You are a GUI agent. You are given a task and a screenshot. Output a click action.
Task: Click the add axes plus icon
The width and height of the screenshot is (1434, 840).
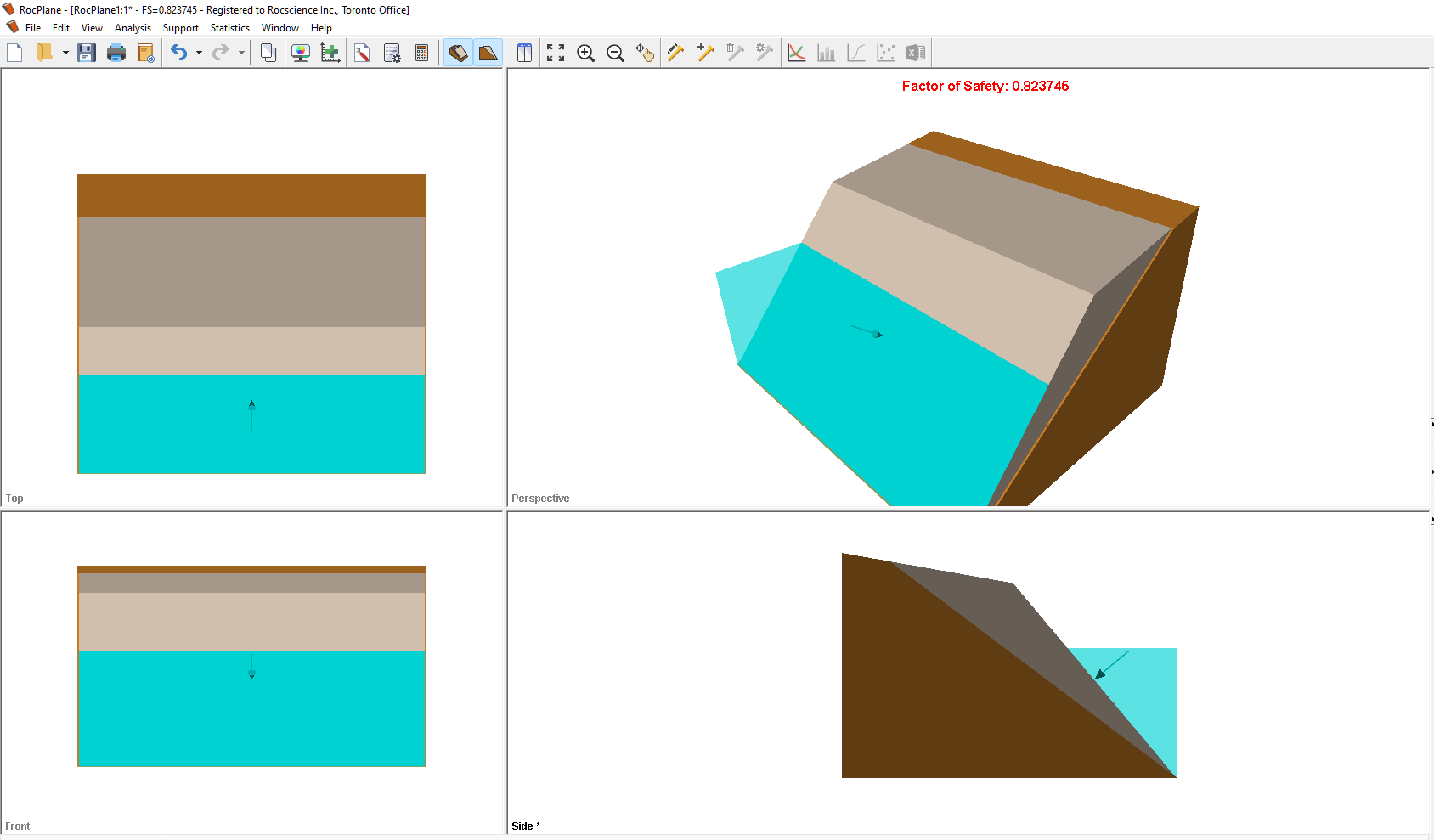[330, 53]
